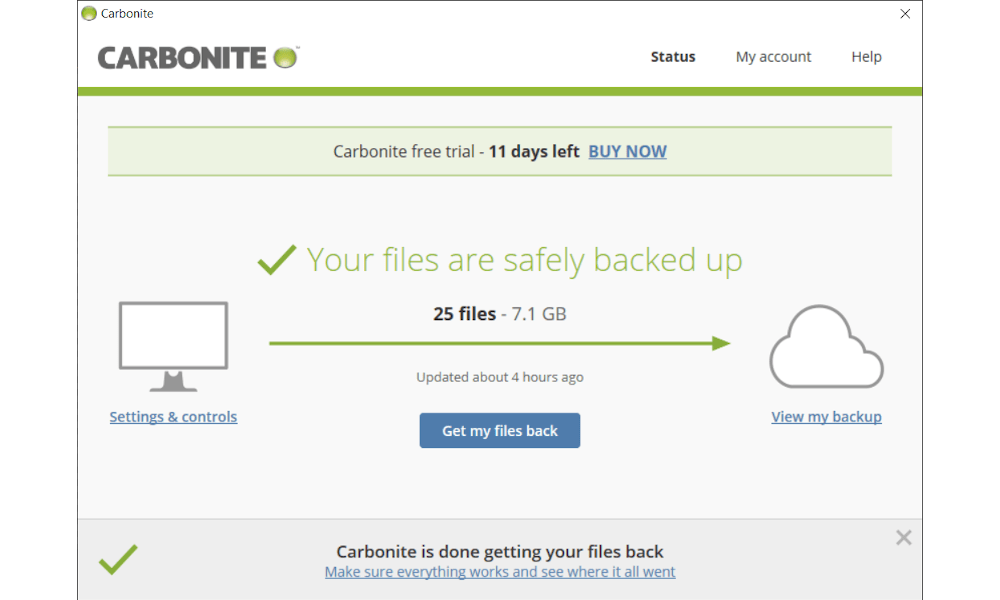Close the Carbonite window

[x=905, y=13]
